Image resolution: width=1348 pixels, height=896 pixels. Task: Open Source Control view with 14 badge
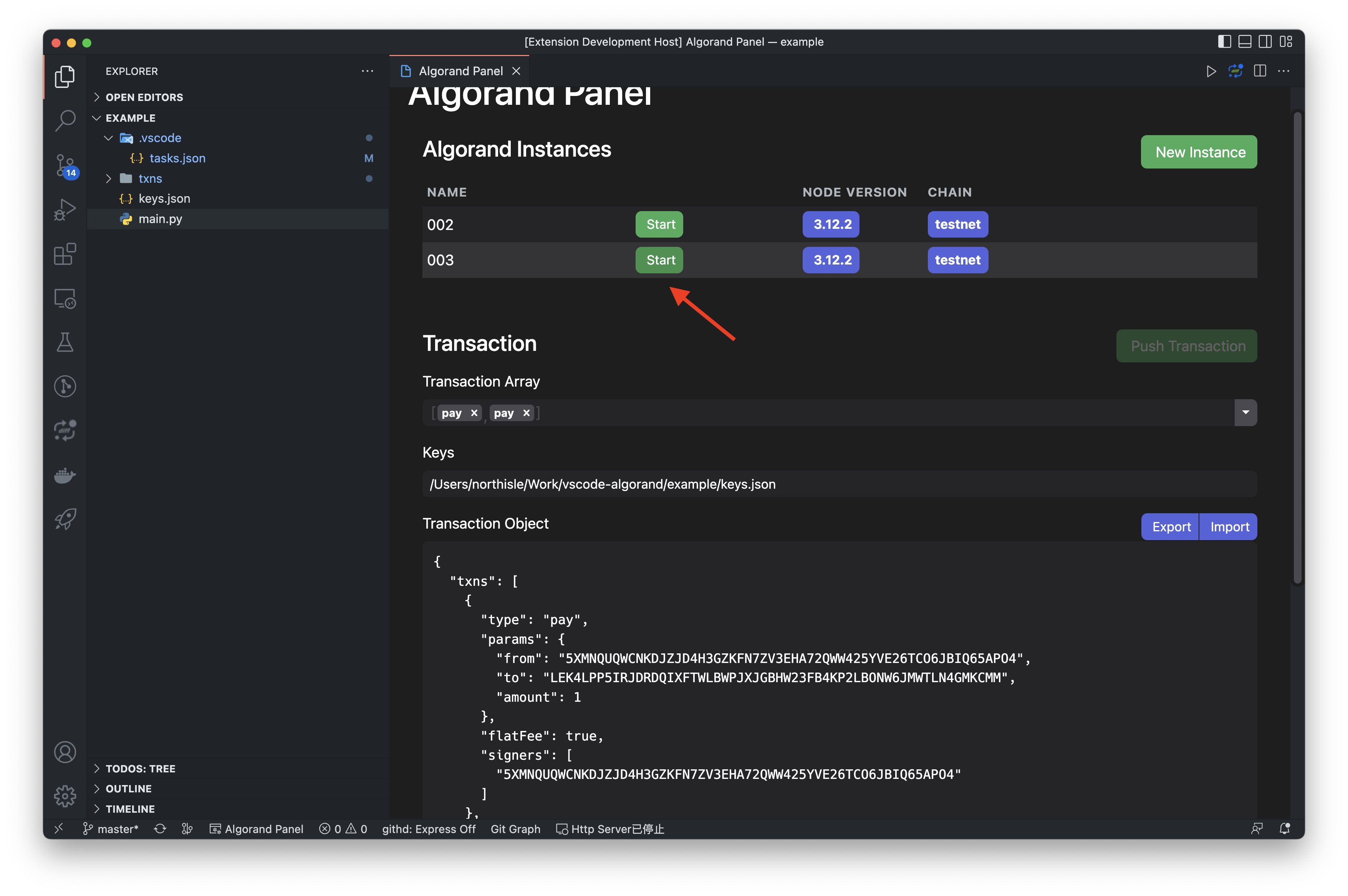65,165
